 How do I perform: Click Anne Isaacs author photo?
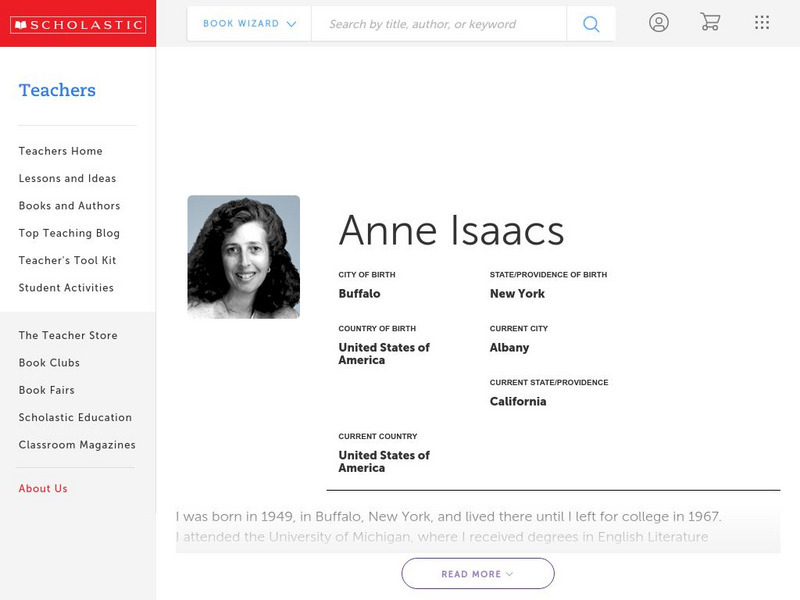pos(243,257)
